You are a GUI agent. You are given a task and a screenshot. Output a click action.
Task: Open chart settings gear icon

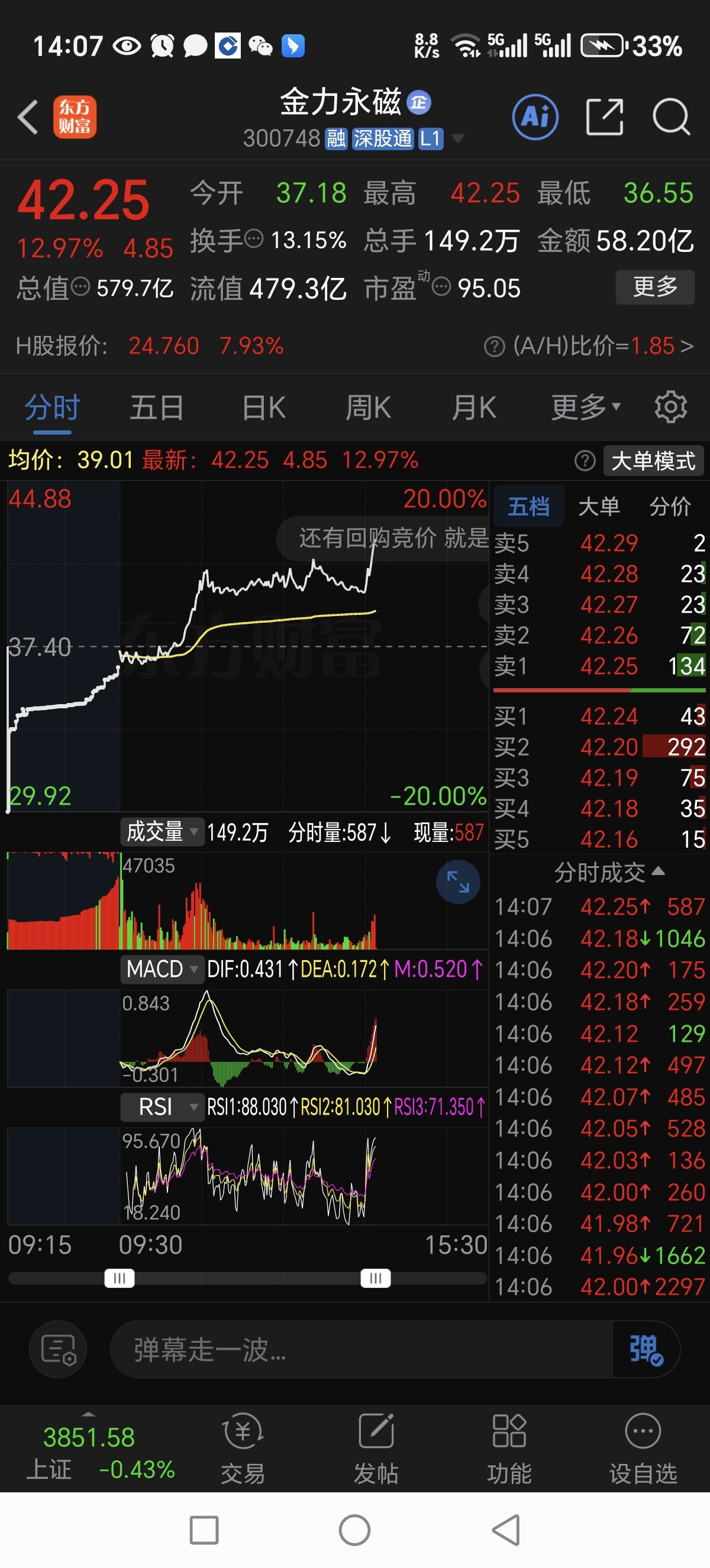click(670, 407)
